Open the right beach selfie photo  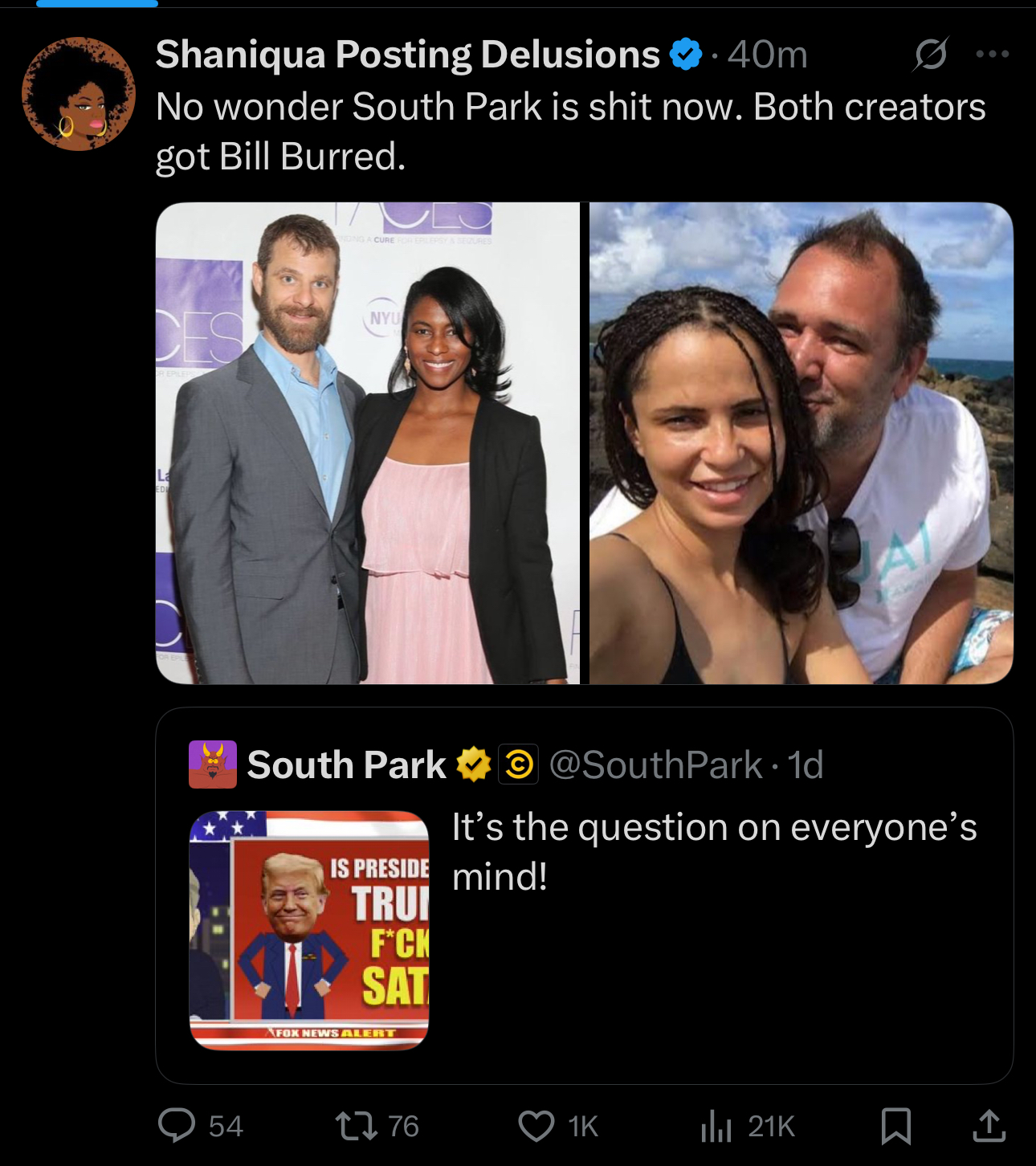[x=801, y=443]
